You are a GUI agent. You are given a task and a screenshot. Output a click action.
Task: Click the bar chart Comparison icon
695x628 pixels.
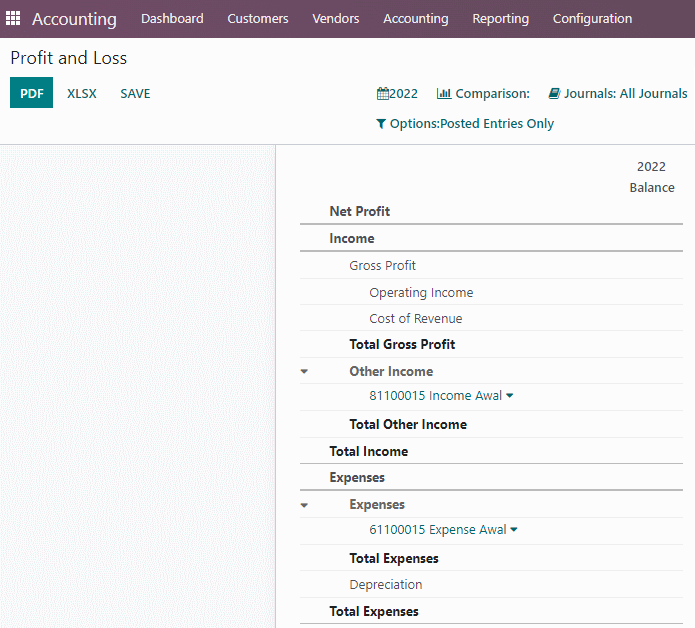click(444, 94)
